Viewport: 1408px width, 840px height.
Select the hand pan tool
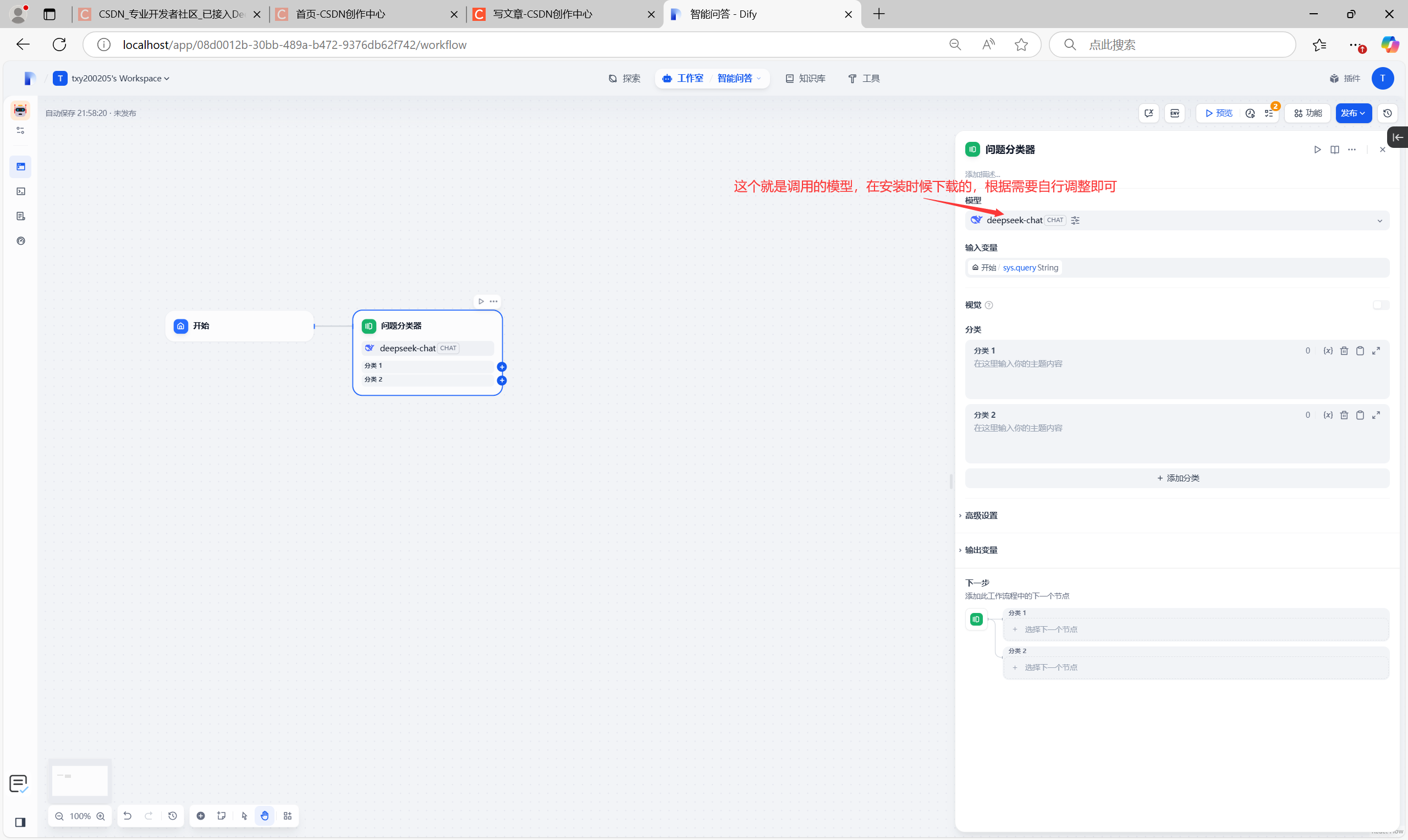point(265,816)
